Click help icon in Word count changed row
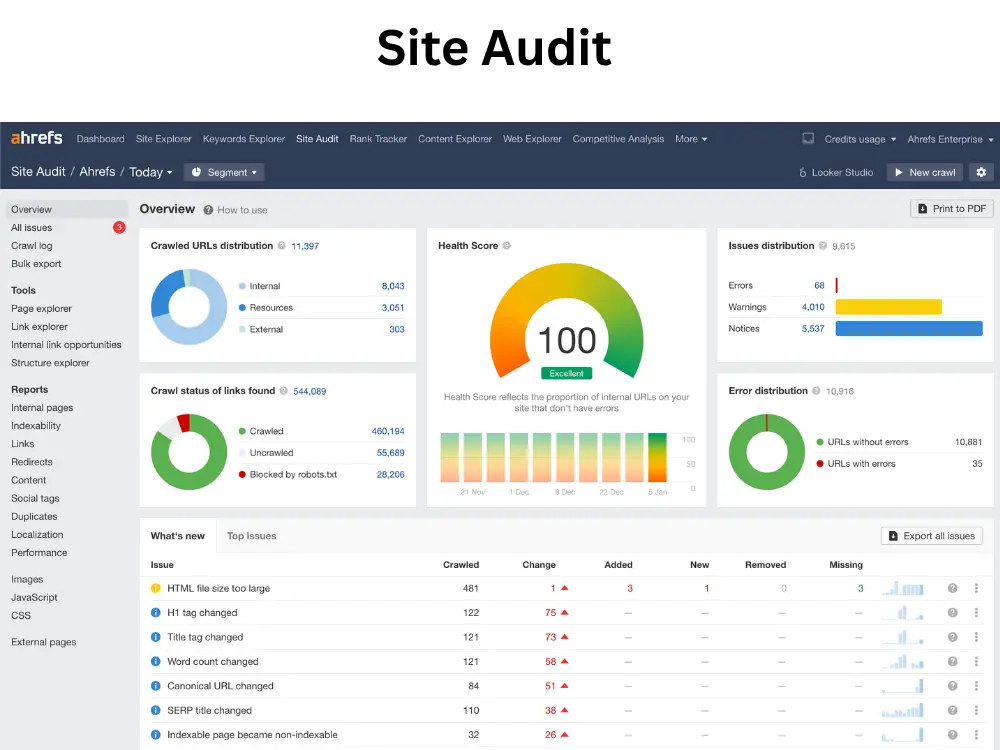 pos(952,661)
